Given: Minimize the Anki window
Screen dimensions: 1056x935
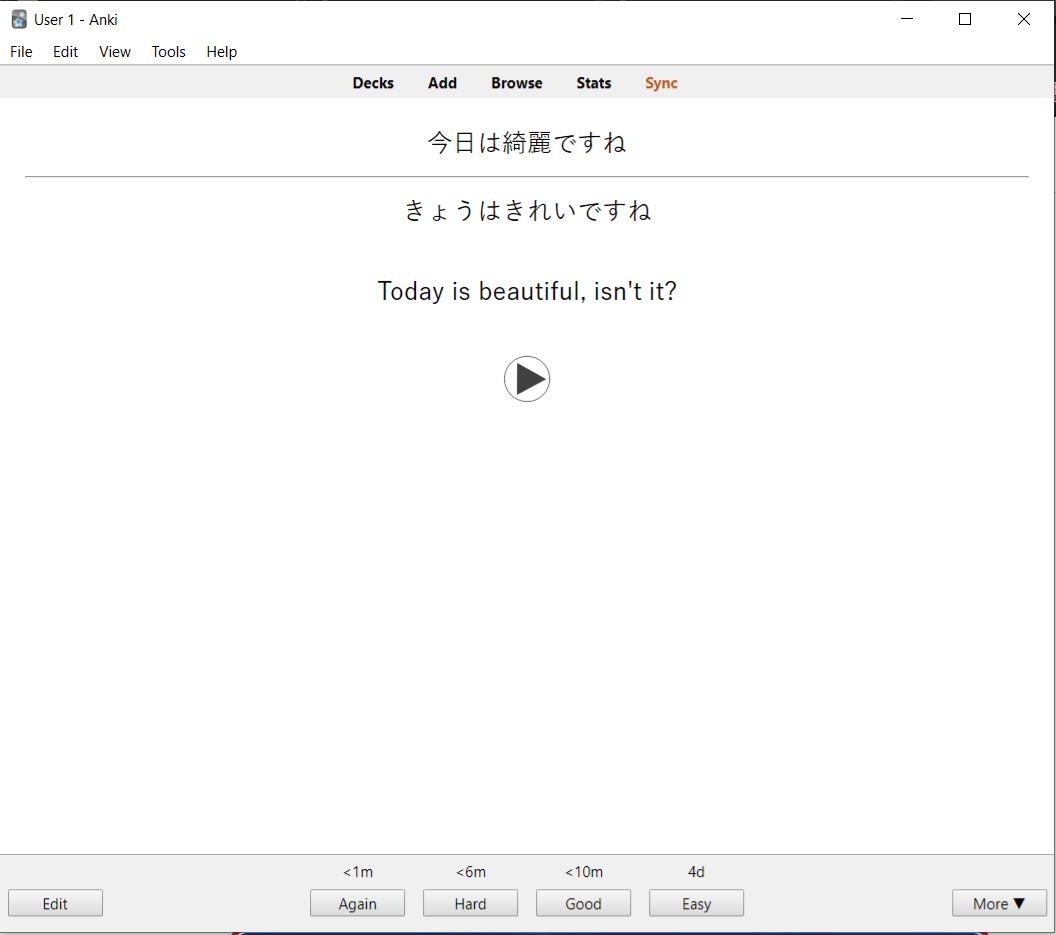Looking at the screenshot, I should pos(907,19).
